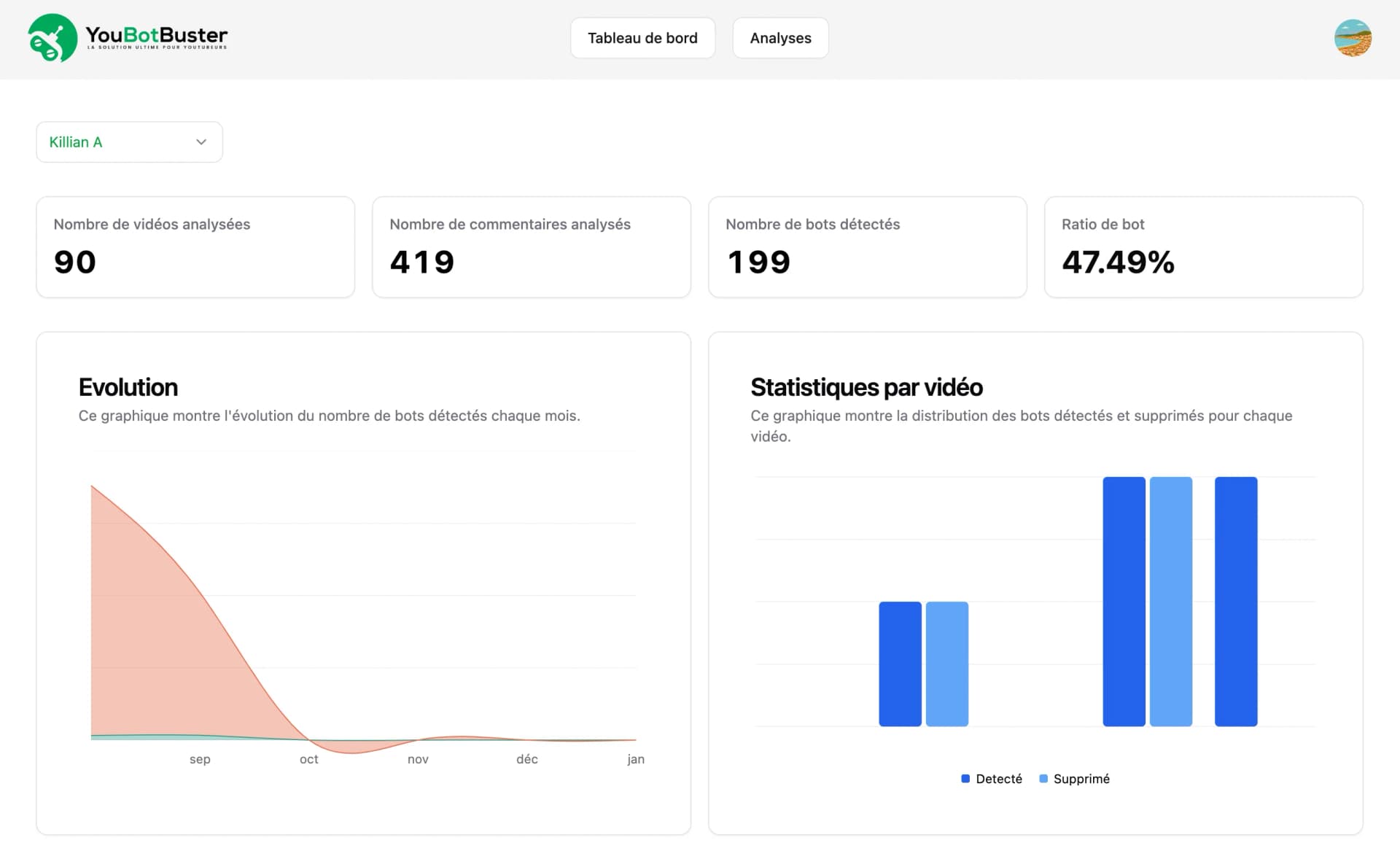Viewport: 1400px width, 867px height.
Task: Click the 419 commentaires analysés value
Action: click(x=421, y=263)
